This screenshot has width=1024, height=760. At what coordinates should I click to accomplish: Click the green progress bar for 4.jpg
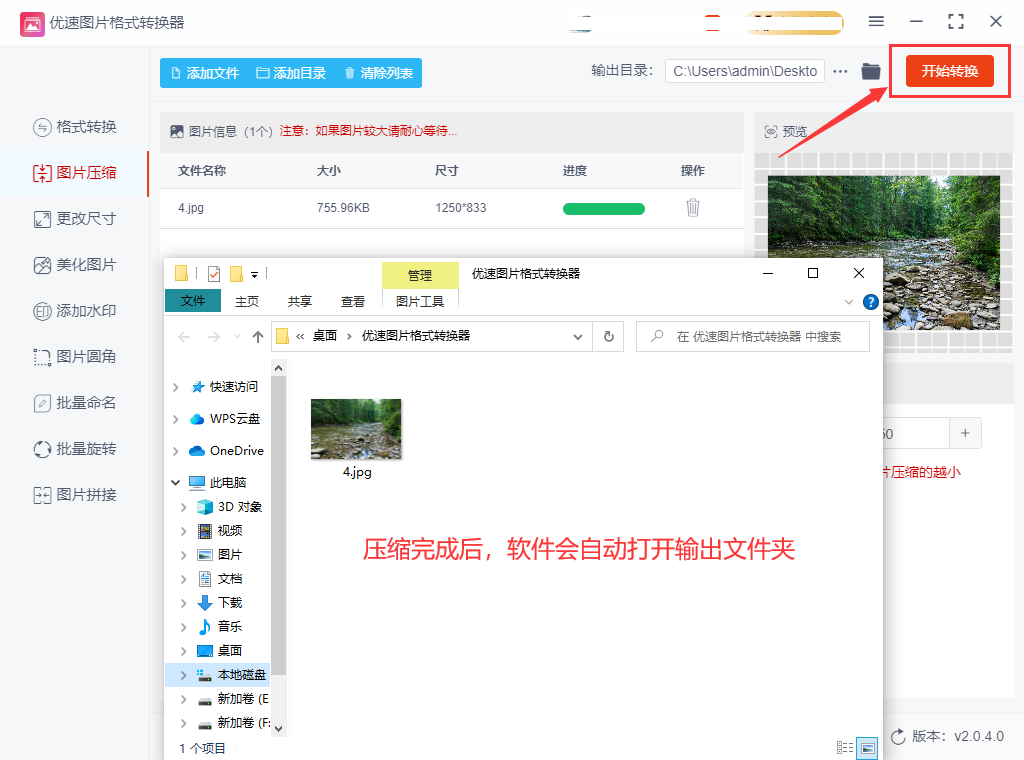(x=603, y=208)
